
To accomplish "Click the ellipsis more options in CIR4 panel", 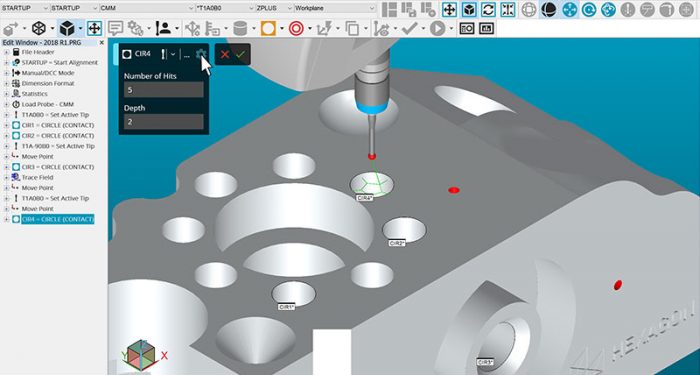I will [187, 55].
